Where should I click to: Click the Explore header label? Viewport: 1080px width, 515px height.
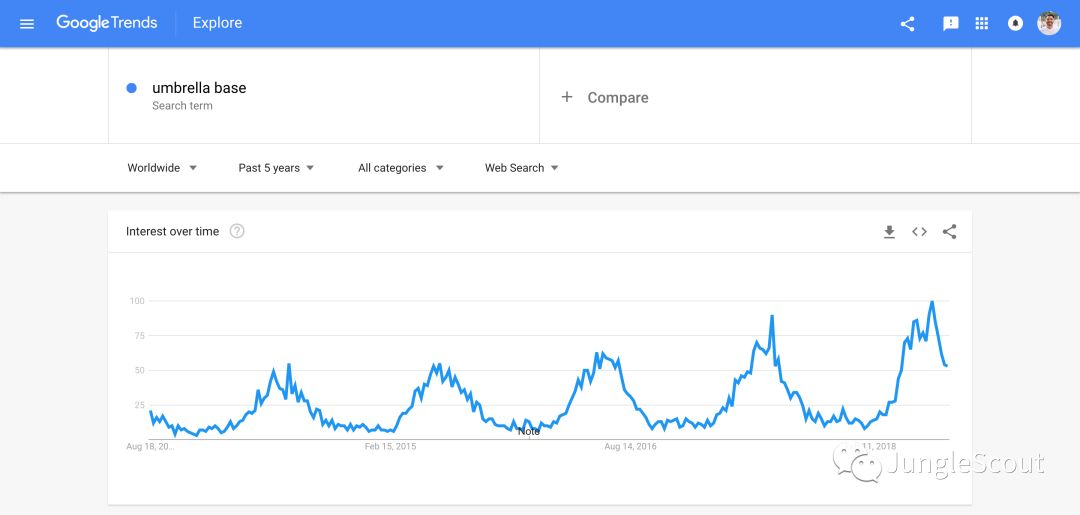217,23
